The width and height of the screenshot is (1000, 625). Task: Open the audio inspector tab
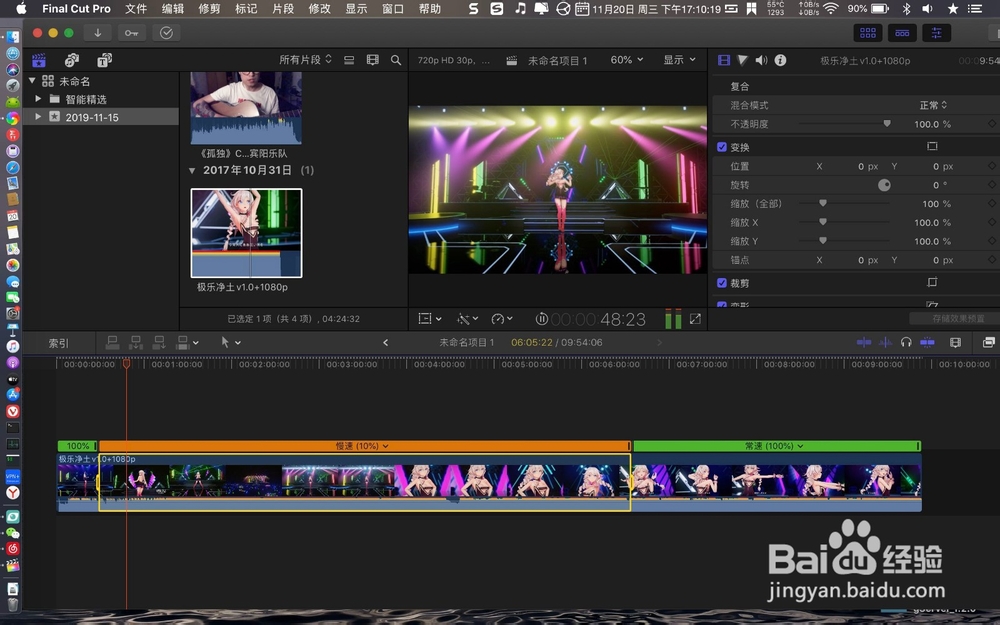point(761,60)
